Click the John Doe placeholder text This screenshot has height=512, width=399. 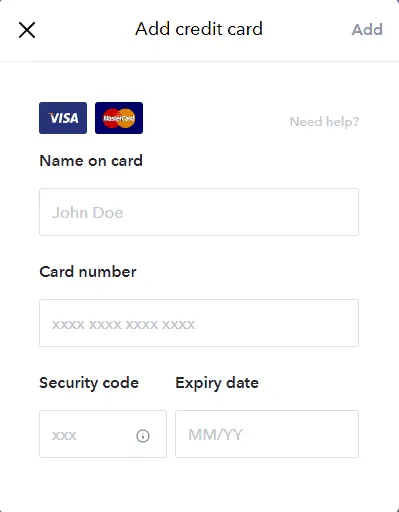(x=88, y=213)
